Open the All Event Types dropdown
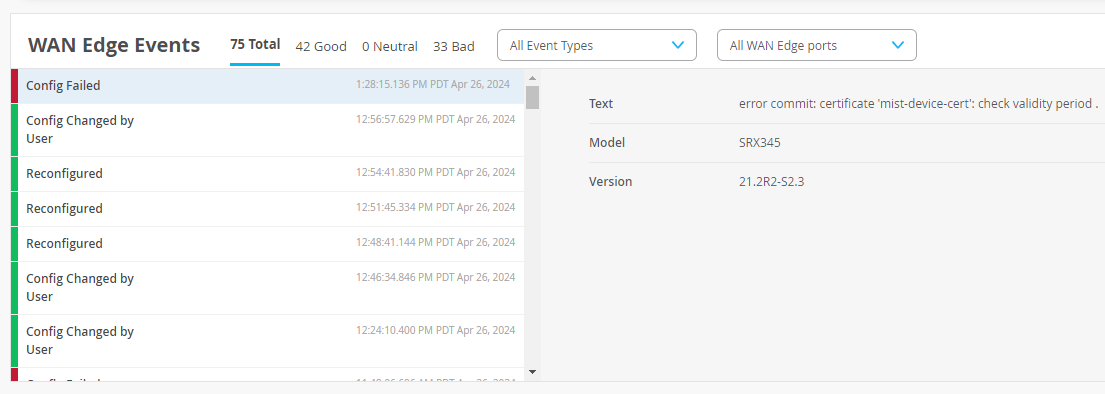Screen dimensions: 1105x394 tap(597, 45)
